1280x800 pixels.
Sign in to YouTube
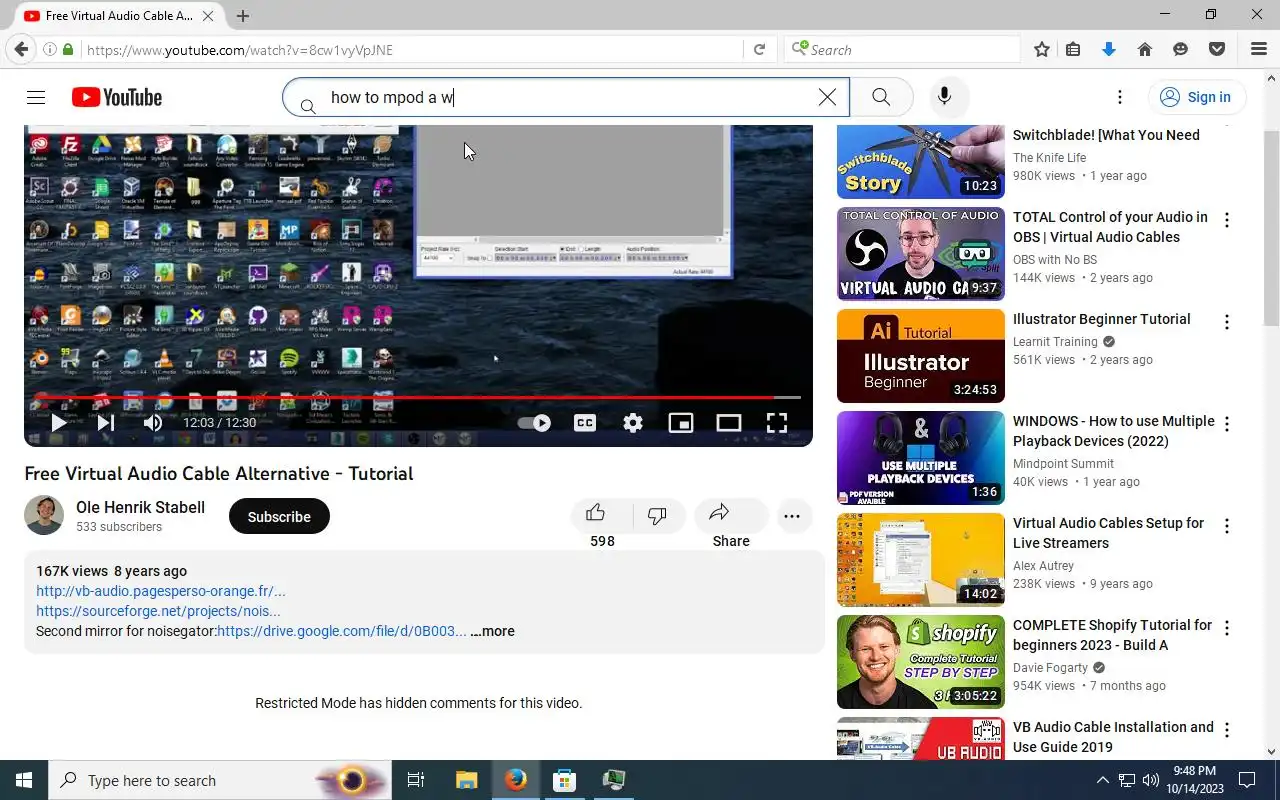1195,97
